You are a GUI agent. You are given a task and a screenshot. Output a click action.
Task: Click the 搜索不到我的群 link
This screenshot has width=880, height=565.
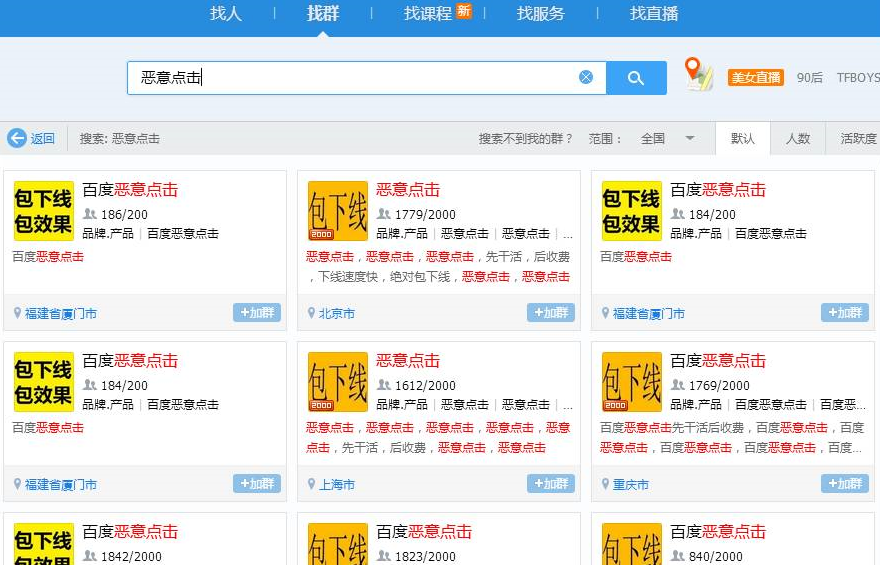coord(525,139)
